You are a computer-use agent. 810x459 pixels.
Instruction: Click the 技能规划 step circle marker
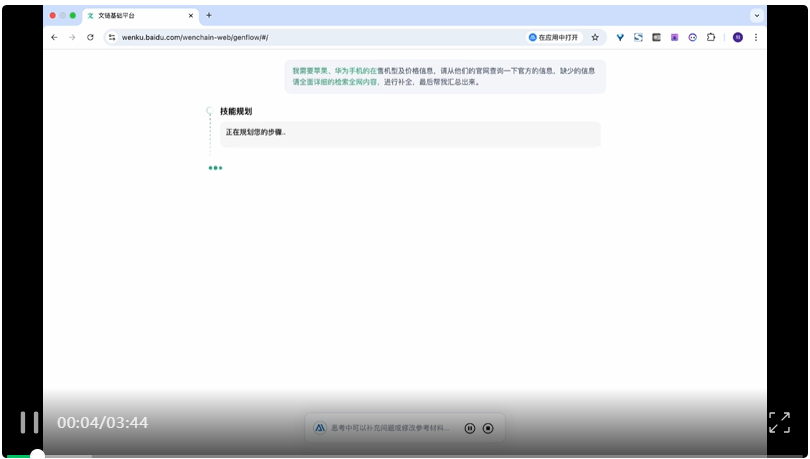(210, 110)
